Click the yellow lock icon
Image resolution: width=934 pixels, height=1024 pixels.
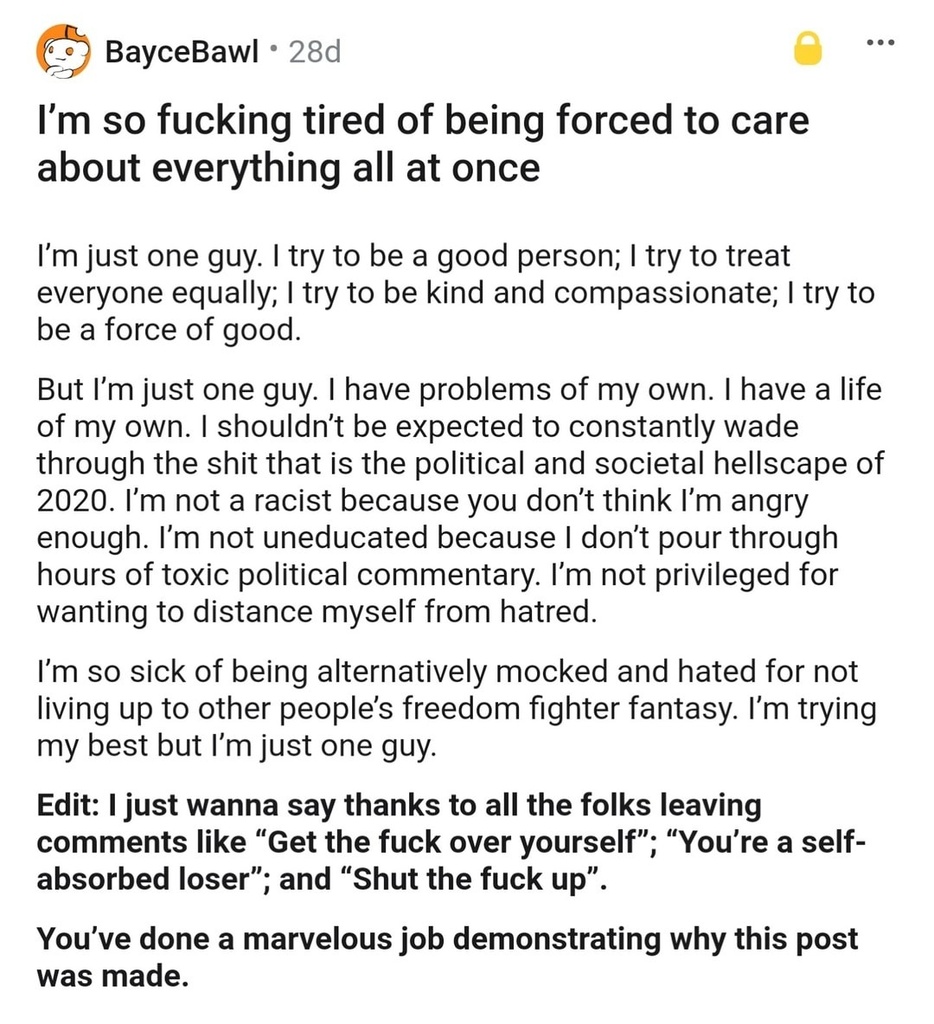(x=807, y=50)
